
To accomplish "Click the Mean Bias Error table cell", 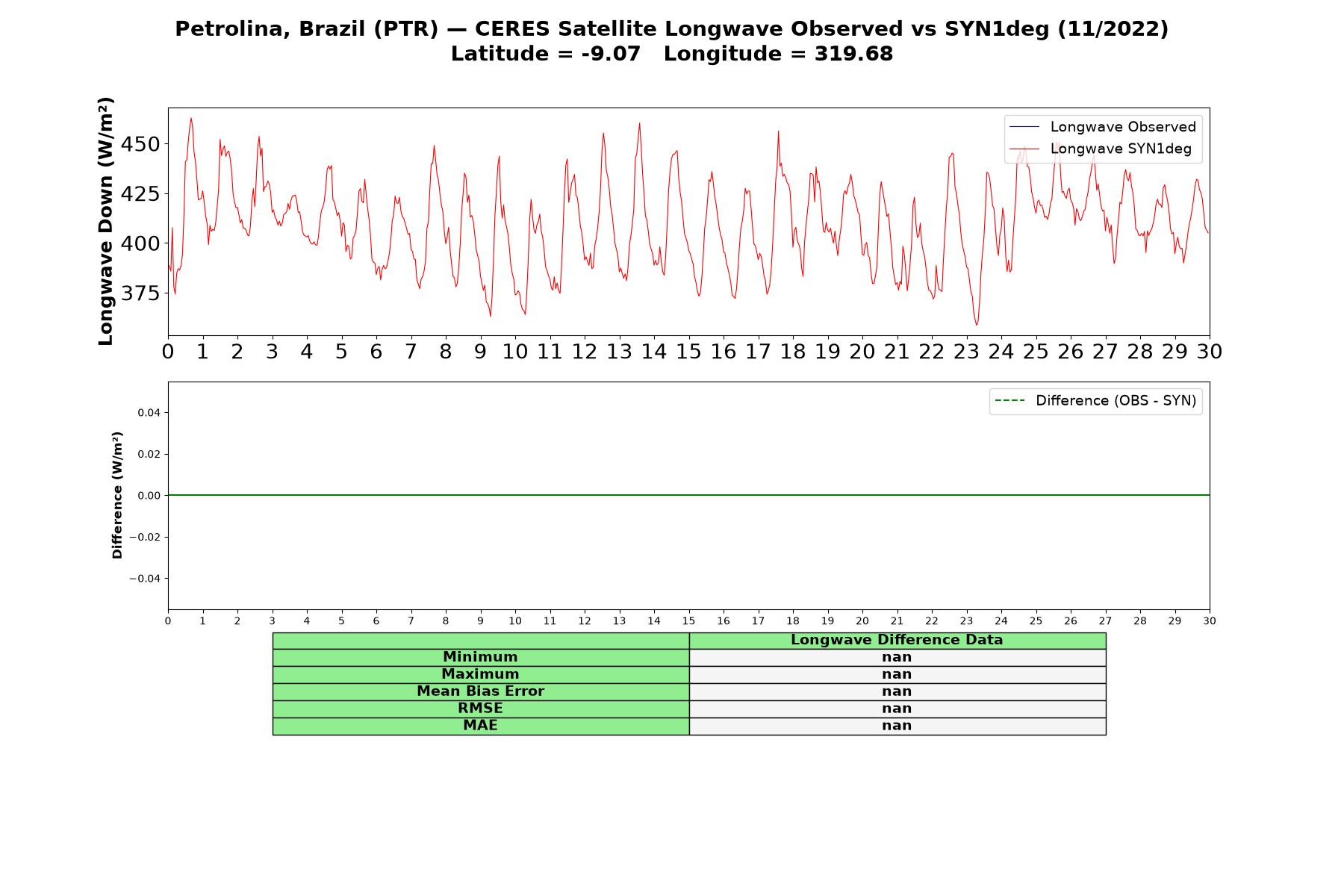I will (480, 691).
